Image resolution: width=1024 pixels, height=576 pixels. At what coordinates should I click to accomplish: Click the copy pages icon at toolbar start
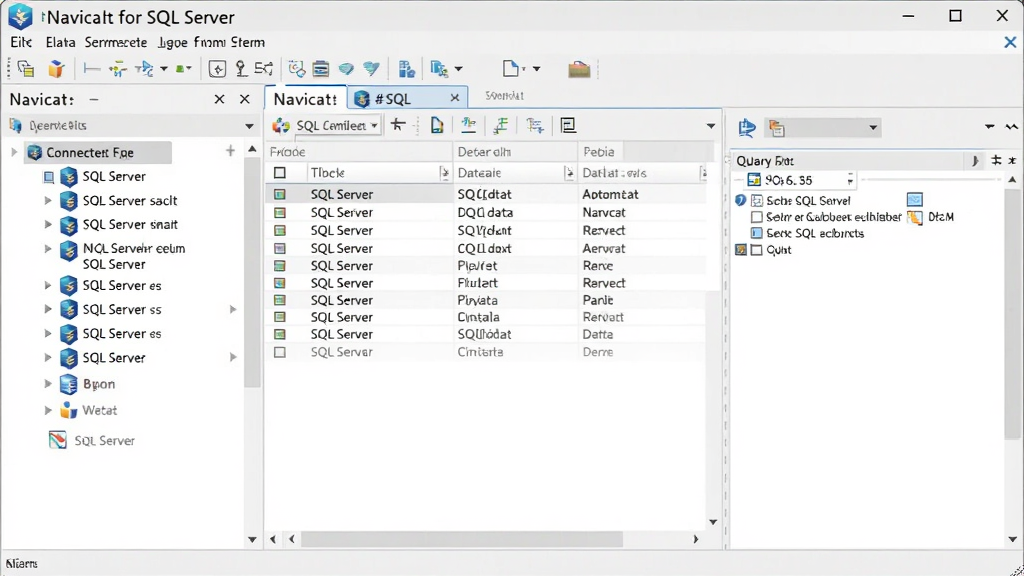click(26, 69)
